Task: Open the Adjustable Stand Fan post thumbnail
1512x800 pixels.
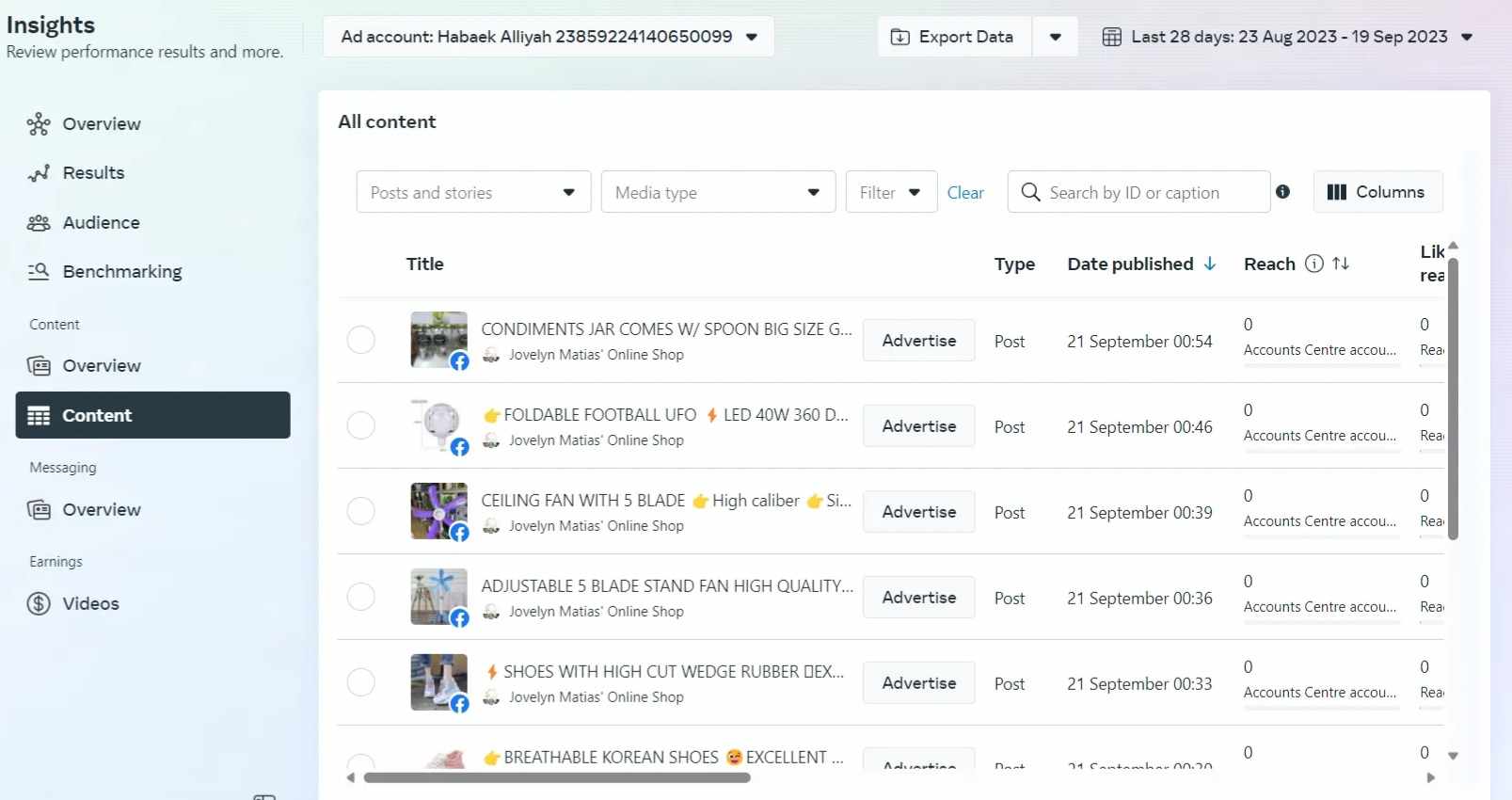Action: coord(439,597)
